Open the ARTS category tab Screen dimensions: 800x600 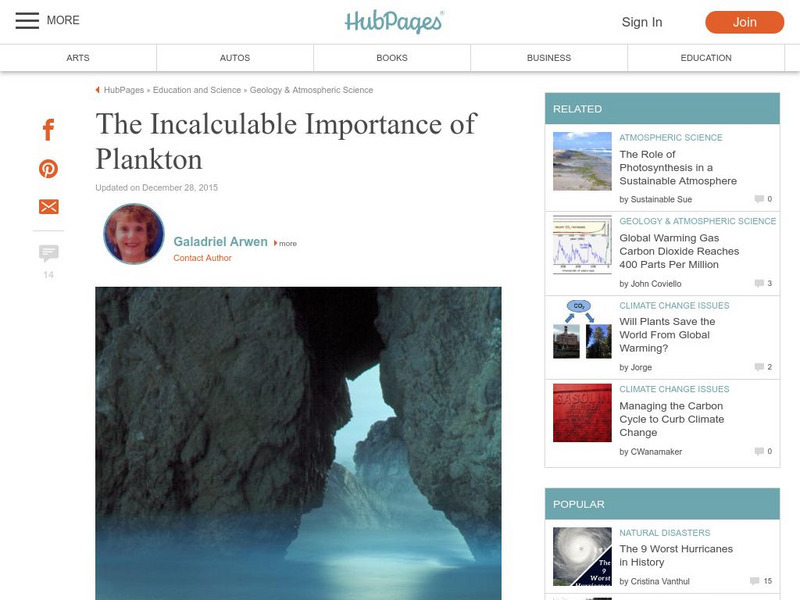(x=78, y=58)
